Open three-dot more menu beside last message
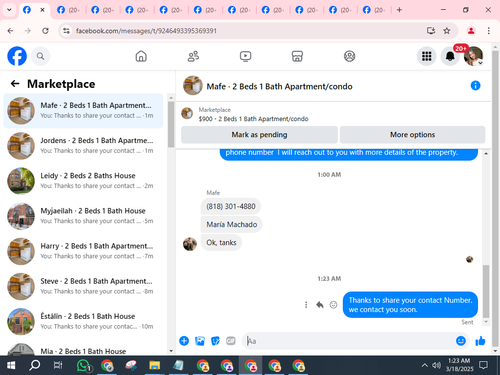 point(306,305)
